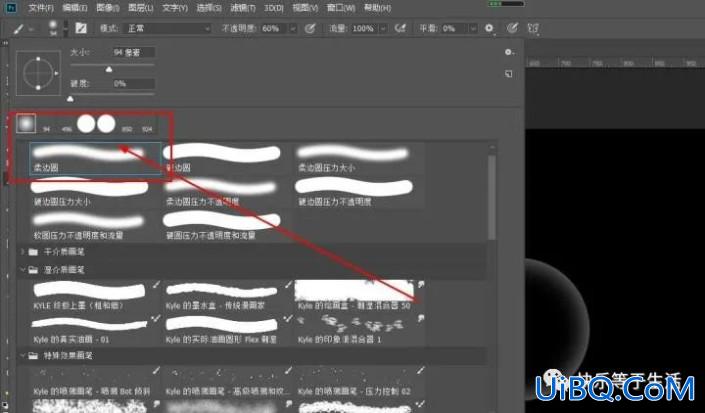Viewport: 705px width, 413px height.
Task: Open smoothing options gear icon
Action: 489,28
